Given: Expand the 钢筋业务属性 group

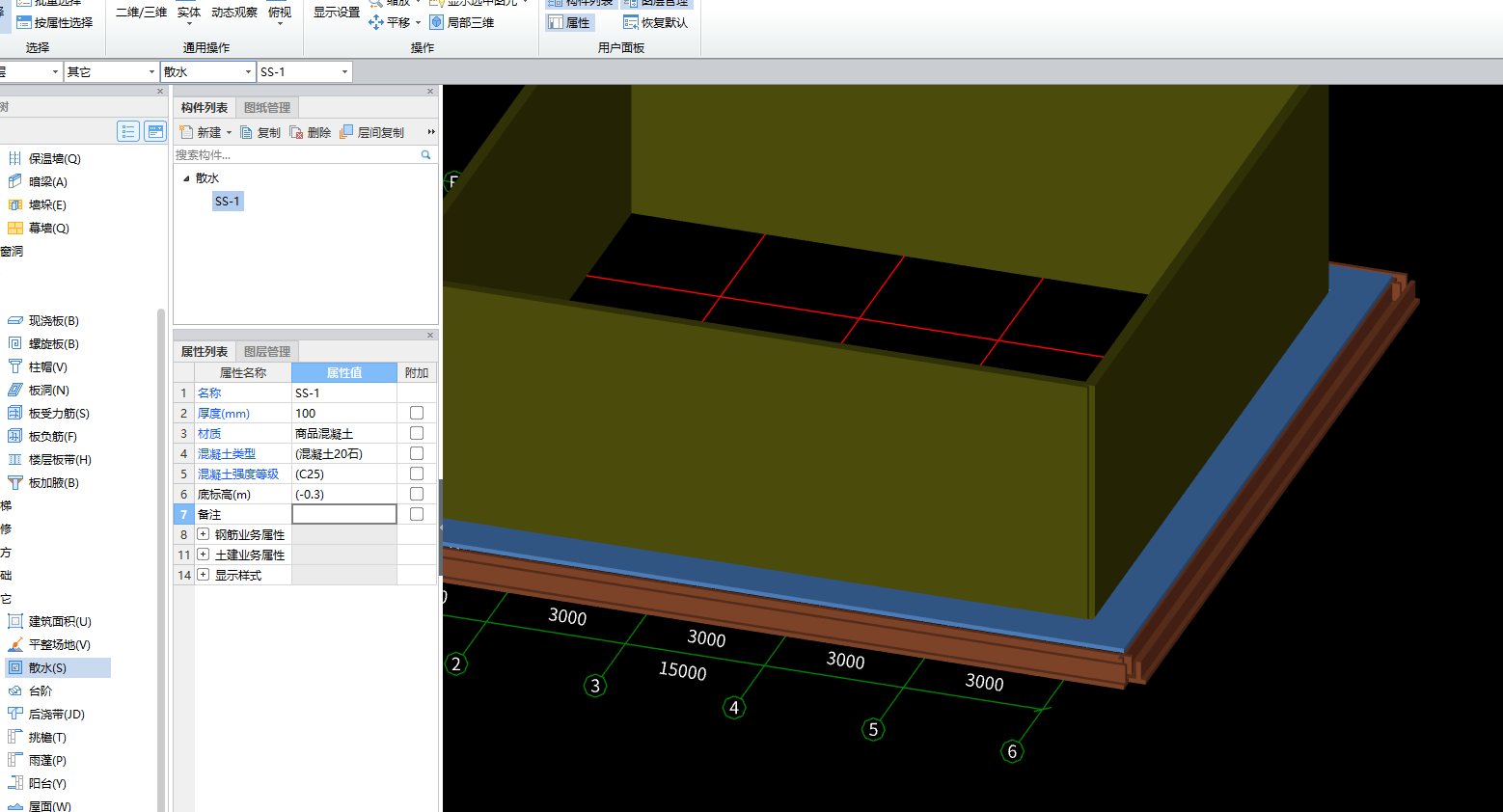Looking at the screenshot, I should click(x=203, y=534).
